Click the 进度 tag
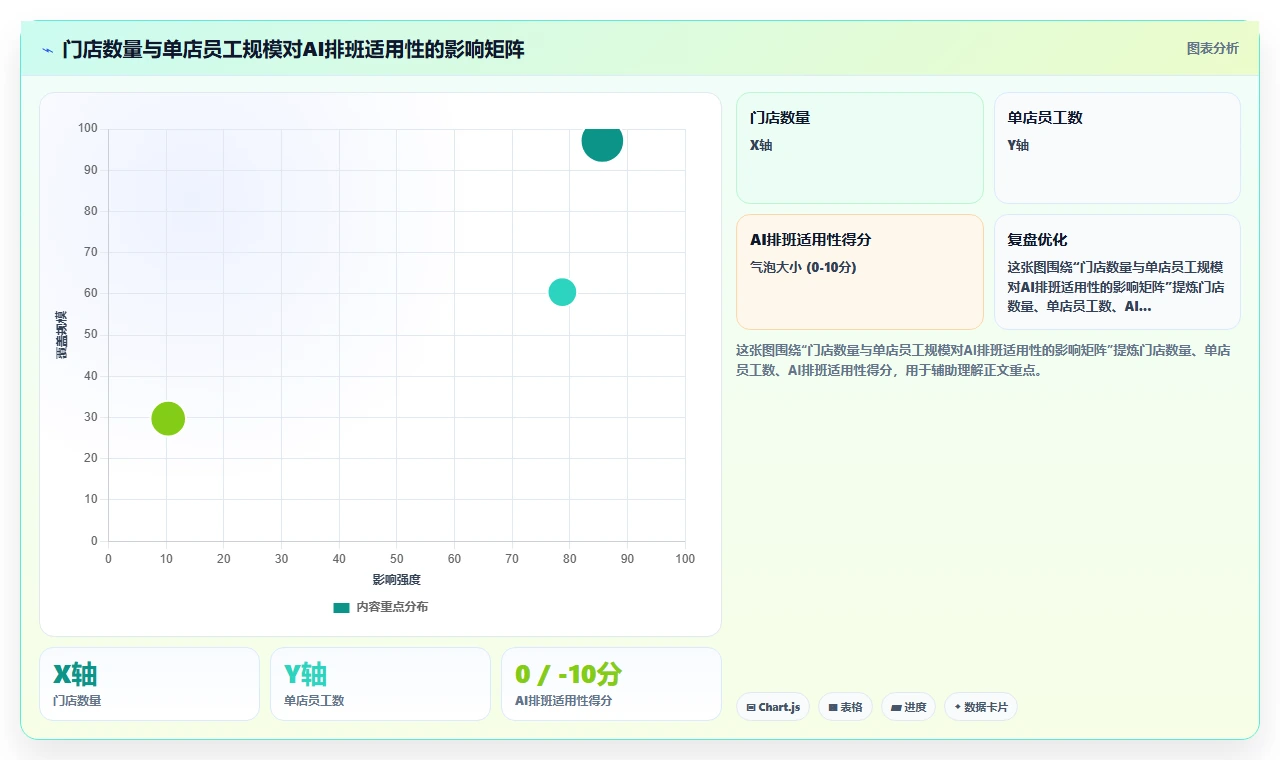 (908, 707)
